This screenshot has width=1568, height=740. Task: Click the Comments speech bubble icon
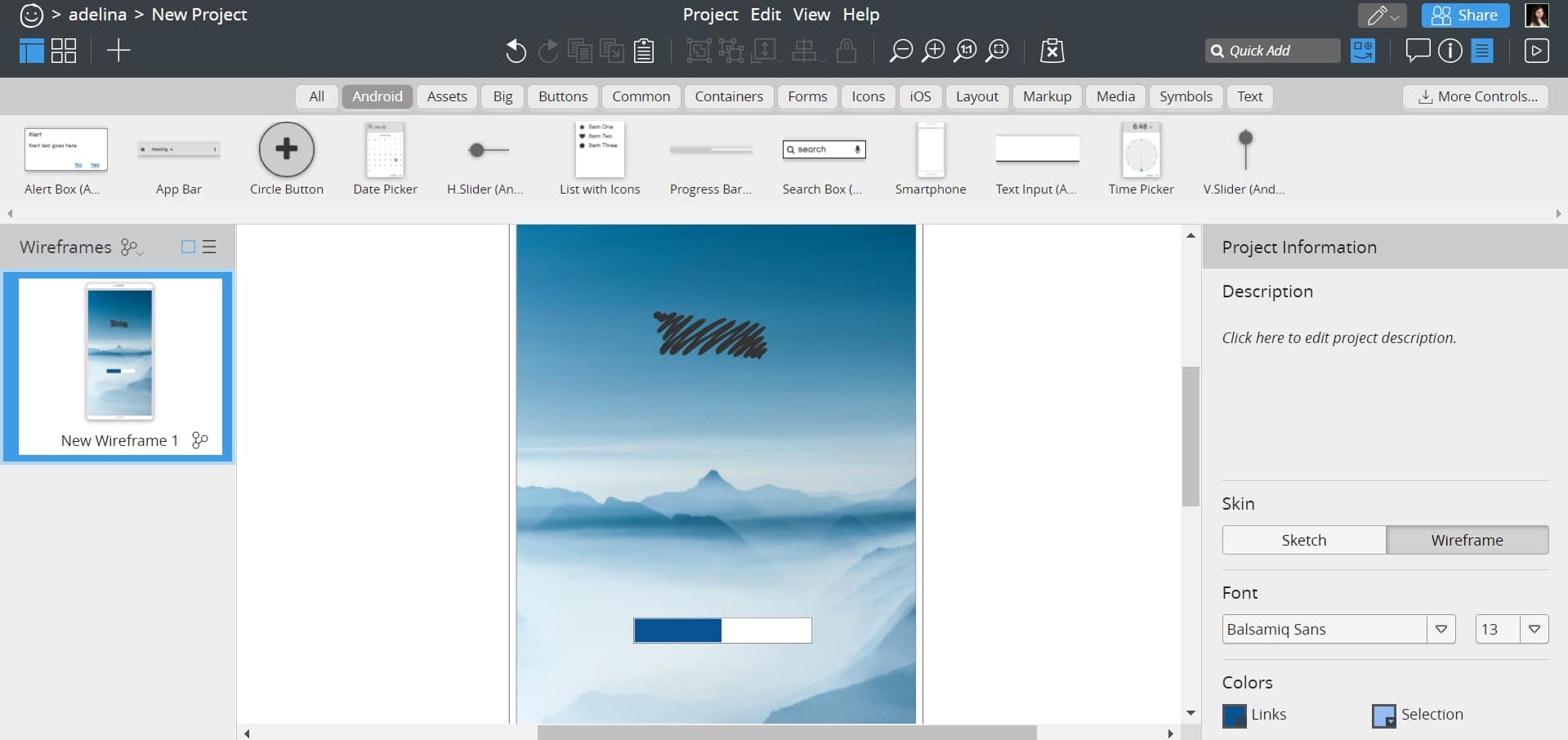click(x=1417, y=51)
